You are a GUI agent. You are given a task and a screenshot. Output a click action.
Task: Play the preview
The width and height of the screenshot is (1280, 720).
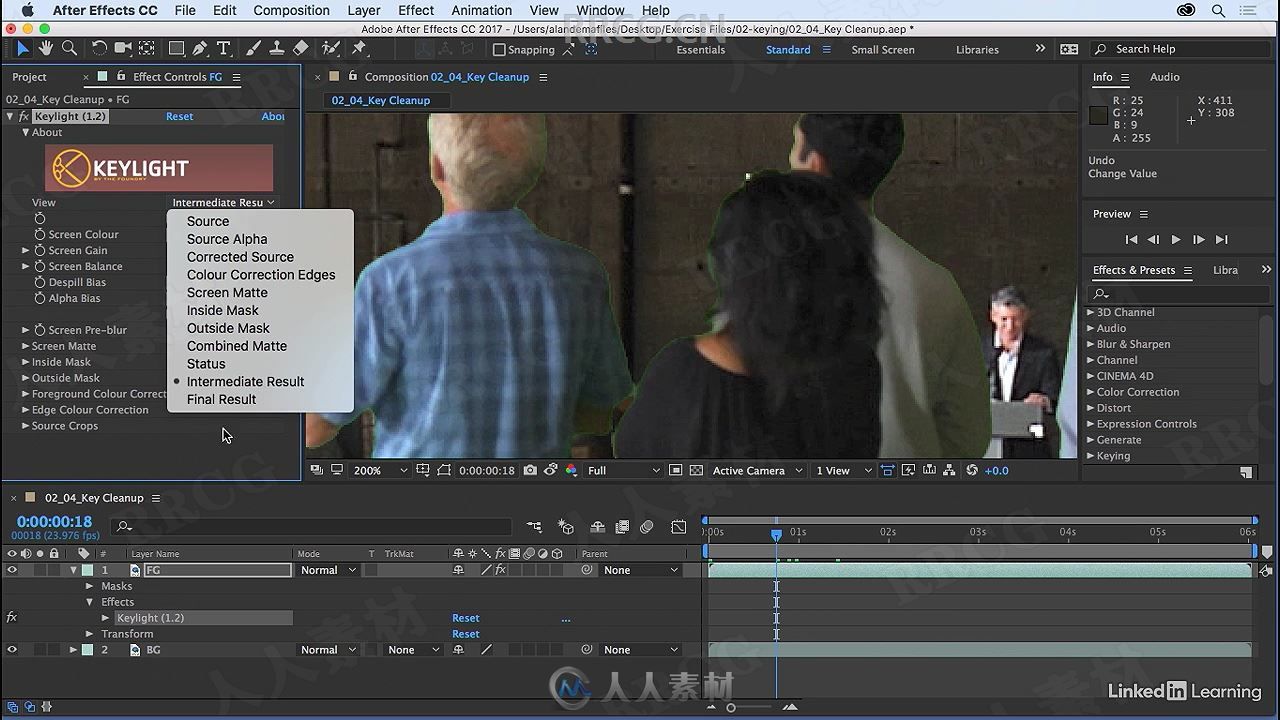coord(1175,240)
